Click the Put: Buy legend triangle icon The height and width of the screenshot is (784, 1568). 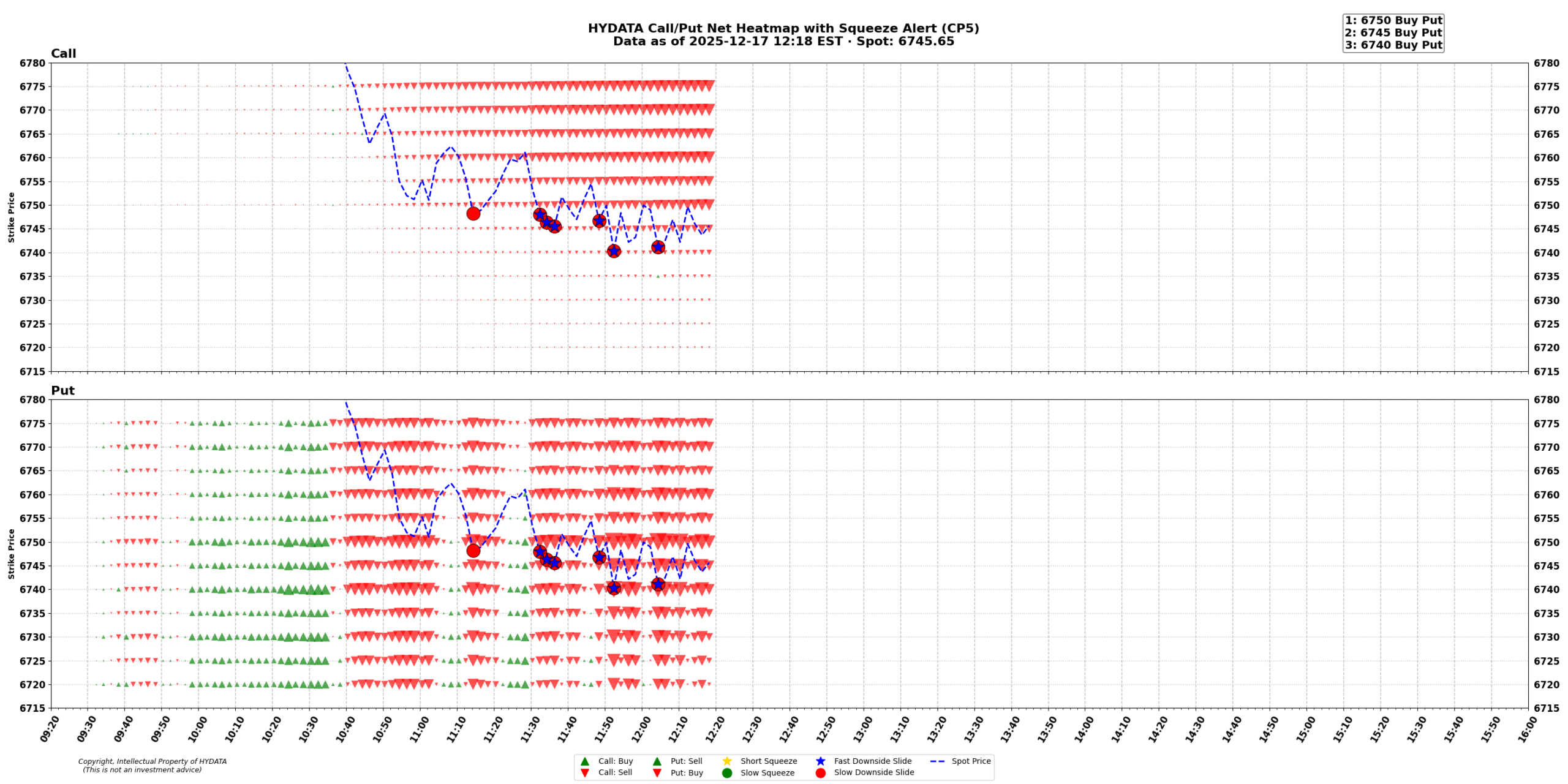pyautogui.click(x=657, y=772)
